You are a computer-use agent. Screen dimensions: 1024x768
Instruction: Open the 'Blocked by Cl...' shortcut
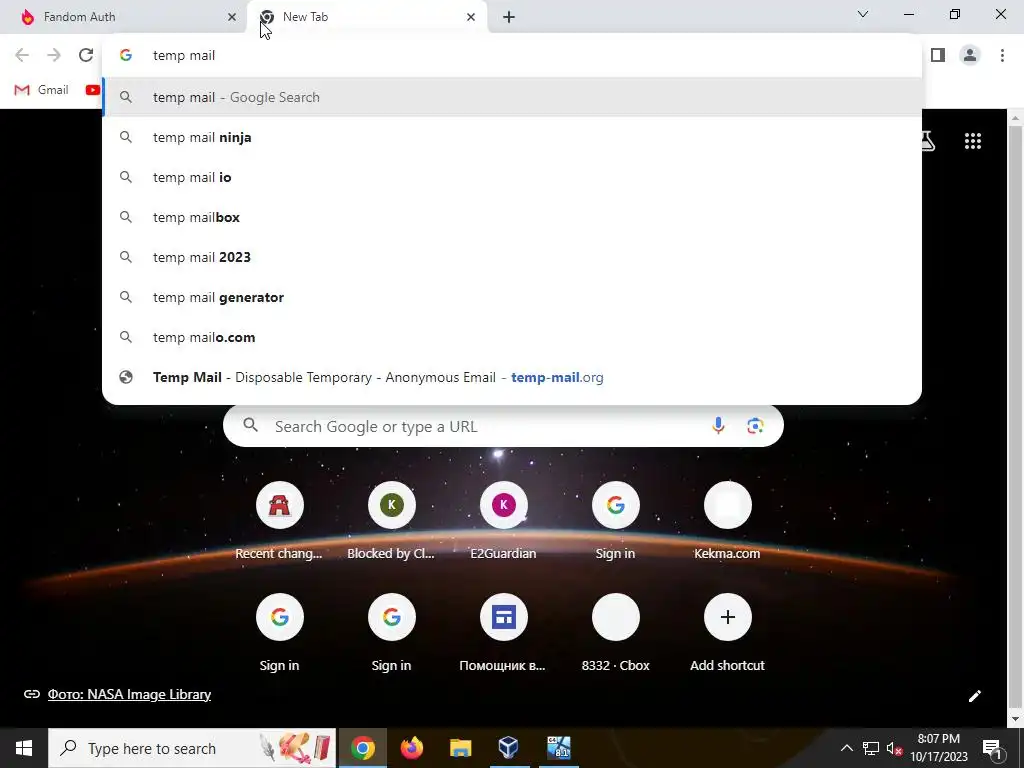click(391, 521)
